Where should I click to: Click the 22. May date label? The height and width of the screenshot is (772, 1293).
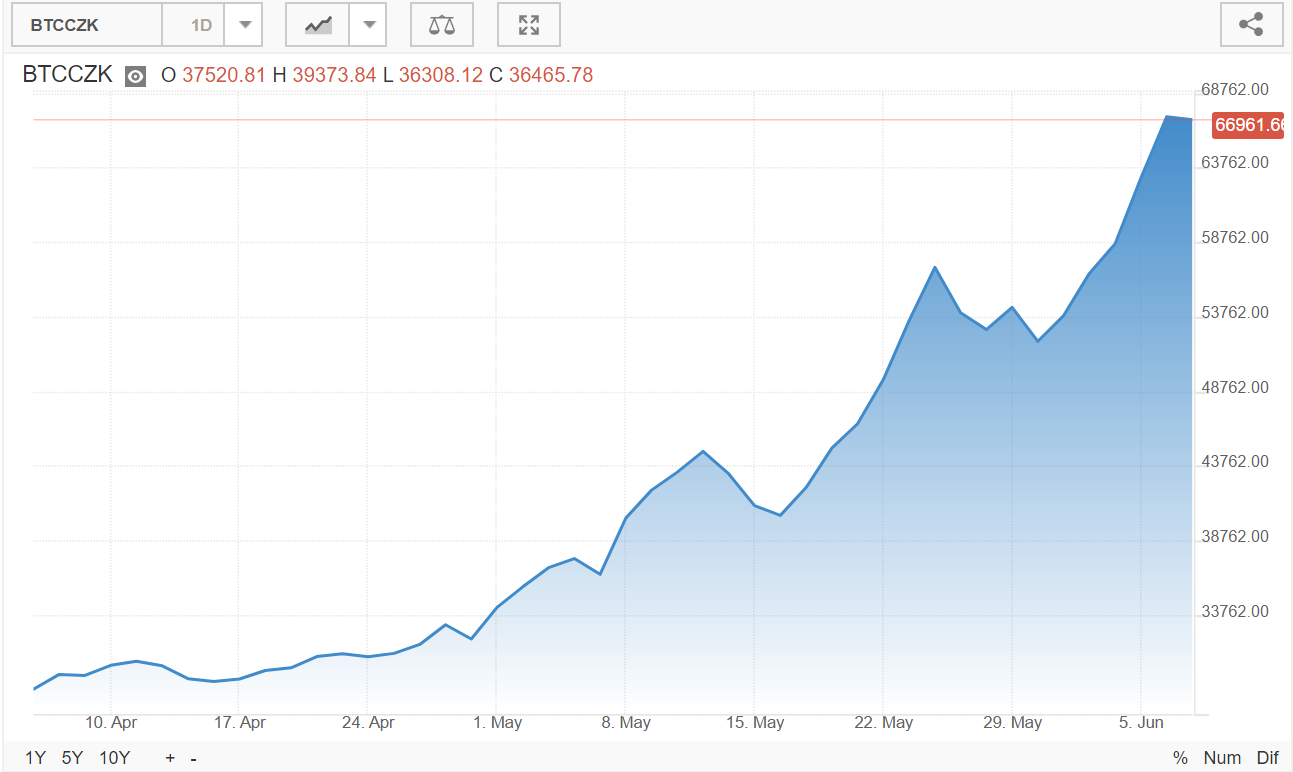pyautogui.click(x=883, y=722)
